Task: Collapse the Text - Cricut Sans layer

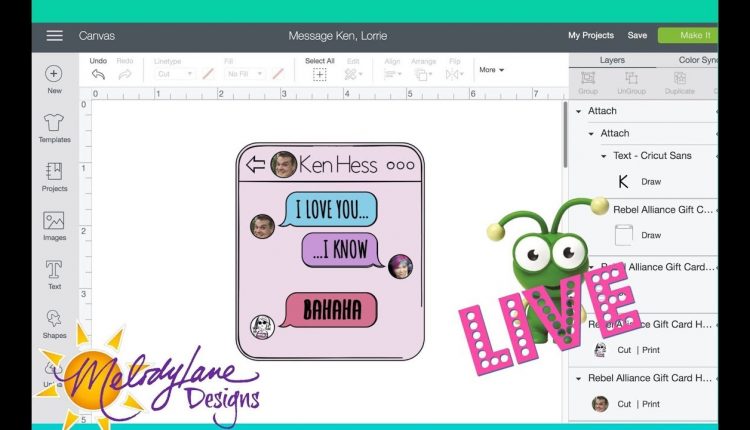Action: pos(604,156)
